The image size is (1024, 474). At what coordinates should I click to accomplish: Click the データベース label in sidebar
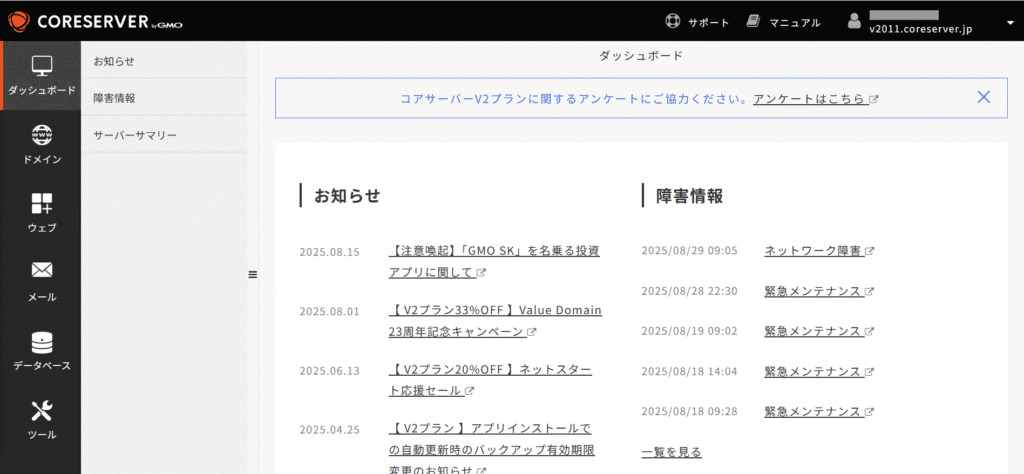tap(42, 366)
